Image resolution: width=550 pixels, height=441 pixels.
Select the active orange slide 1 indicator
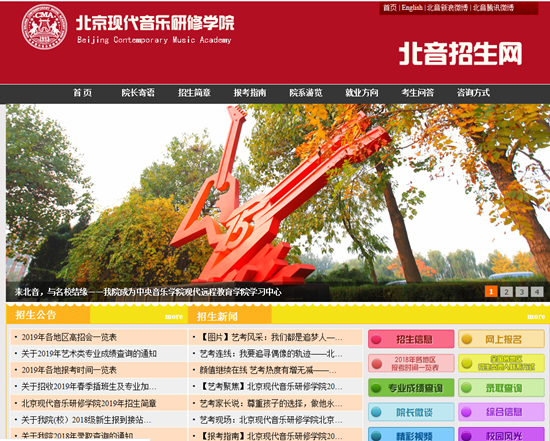coord(491,292)
